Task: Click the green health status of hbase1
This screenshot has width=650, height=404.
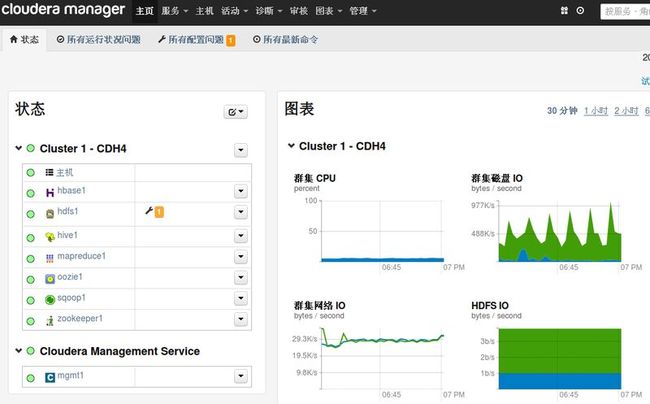Action: tap(31, 193)
